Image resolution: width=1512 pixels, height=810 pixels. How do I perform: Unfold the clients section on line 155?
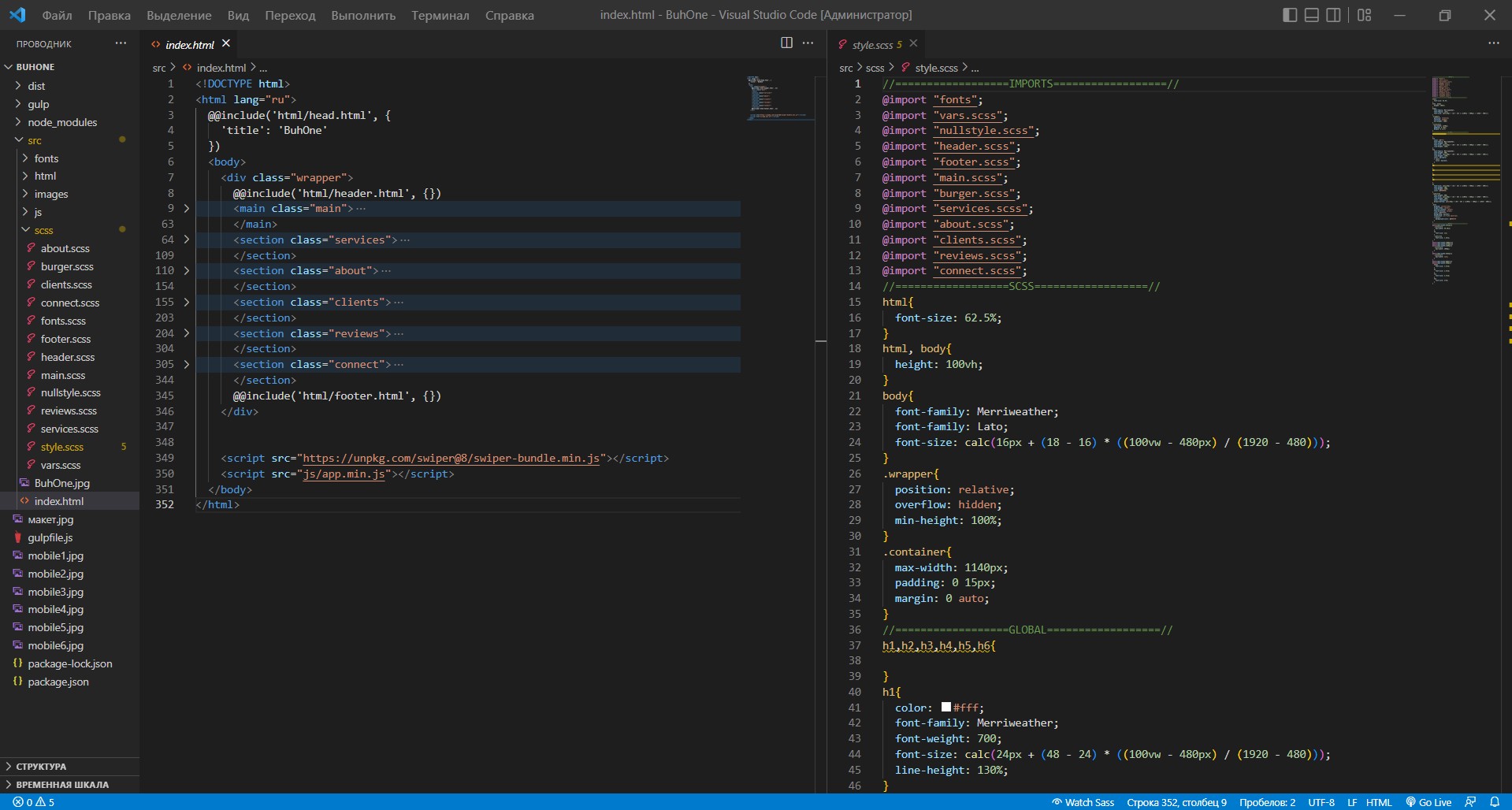pos(187,302)
